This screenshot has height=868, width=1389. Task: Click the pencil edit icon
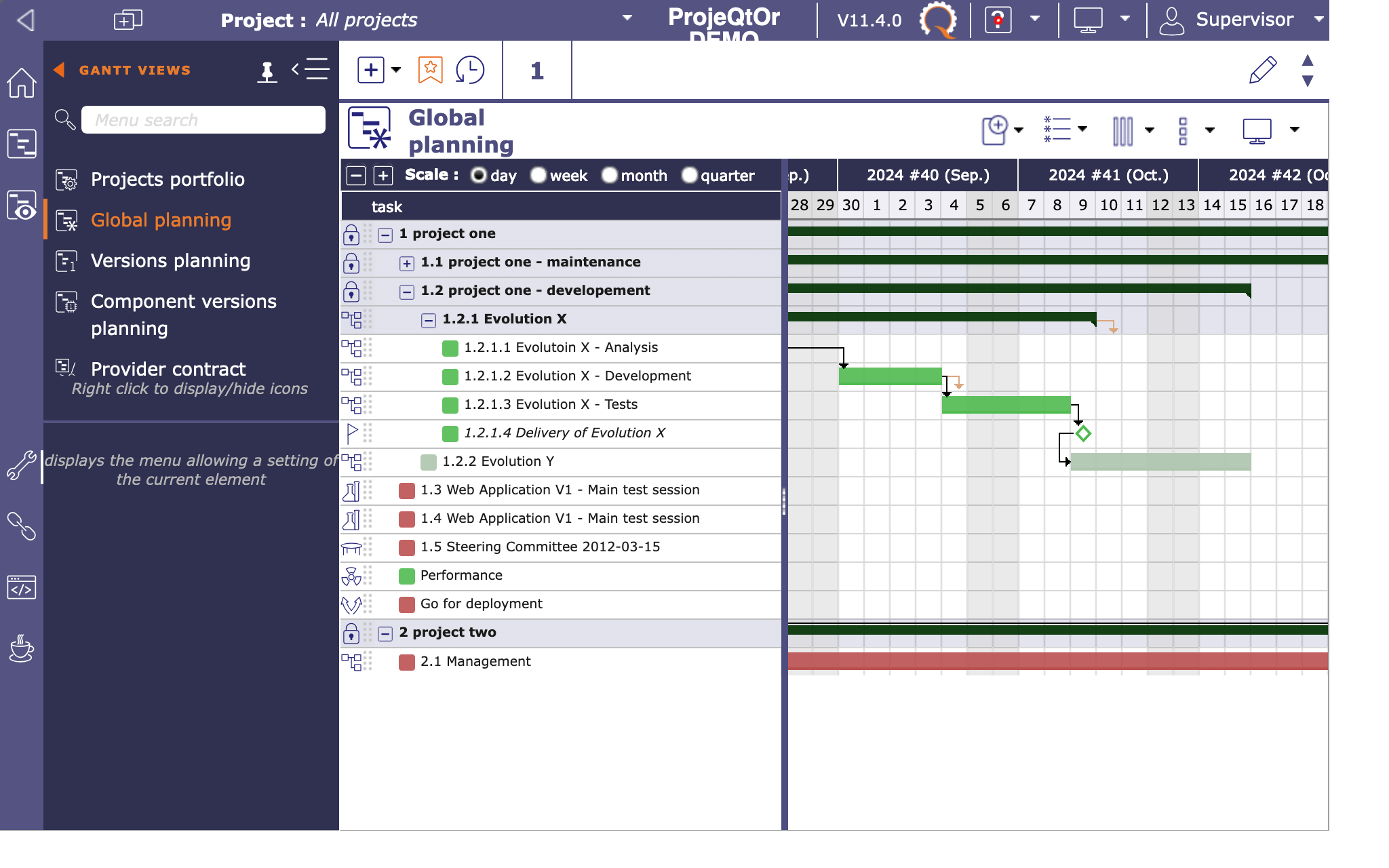[x=1262, y=70]
